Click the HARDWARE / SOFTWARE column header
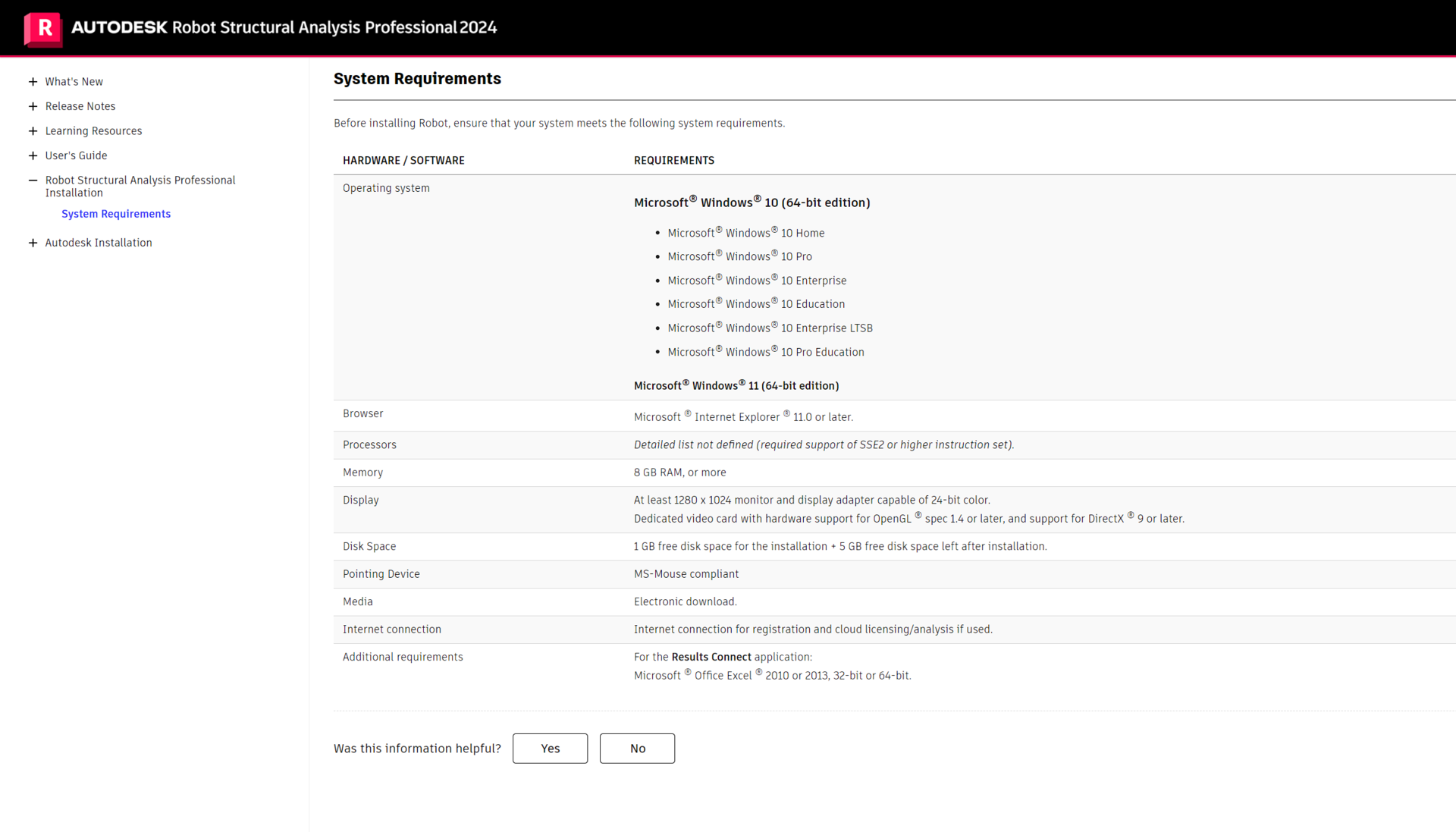Image resolution: width=1456 pixels, height=832 pixels. pyautogui.click(x=403, y=161)
